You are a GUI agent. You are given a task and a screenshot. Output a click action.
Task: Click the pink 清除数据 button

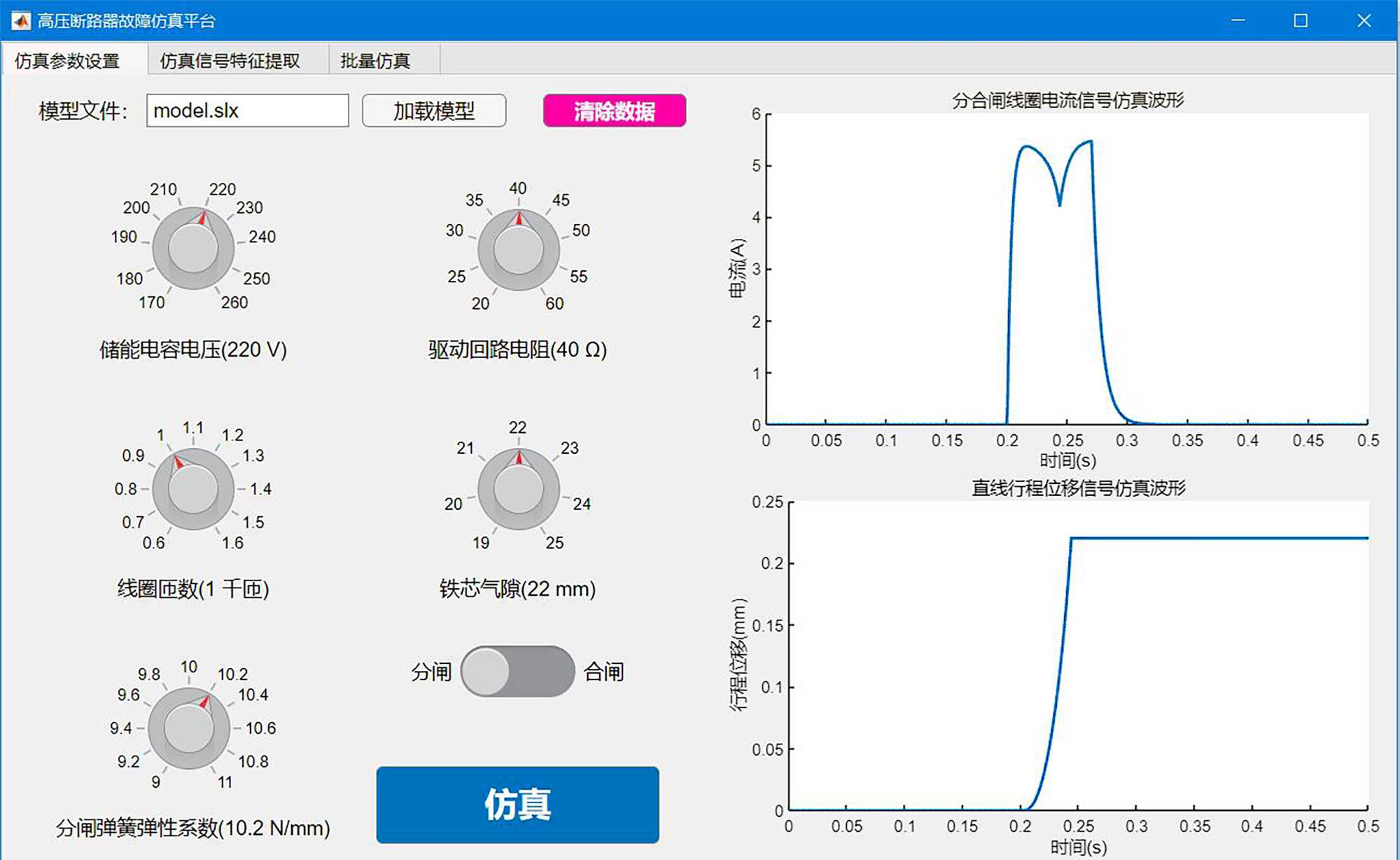pyautogui.click(x=614, y=111)
